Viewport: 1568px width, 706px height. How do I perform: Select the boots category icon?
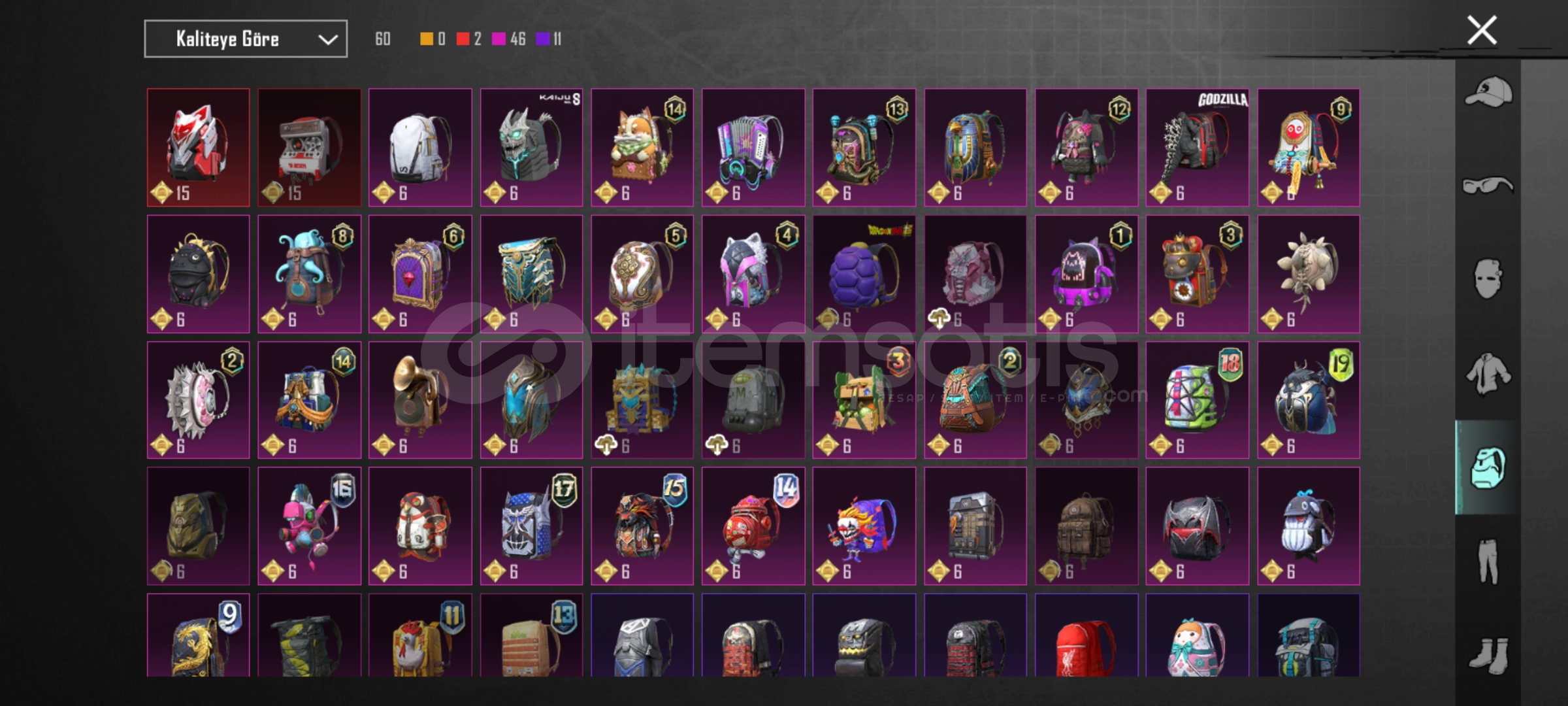click(1488, 655)
